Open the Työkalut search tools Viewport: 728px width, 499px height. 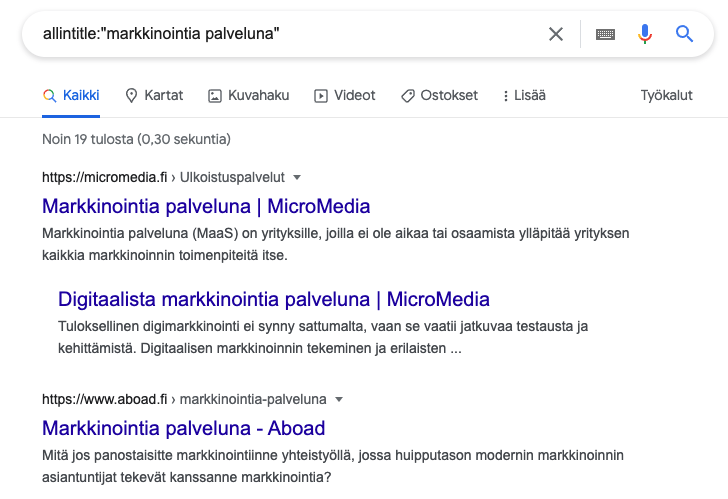point(666,96)
